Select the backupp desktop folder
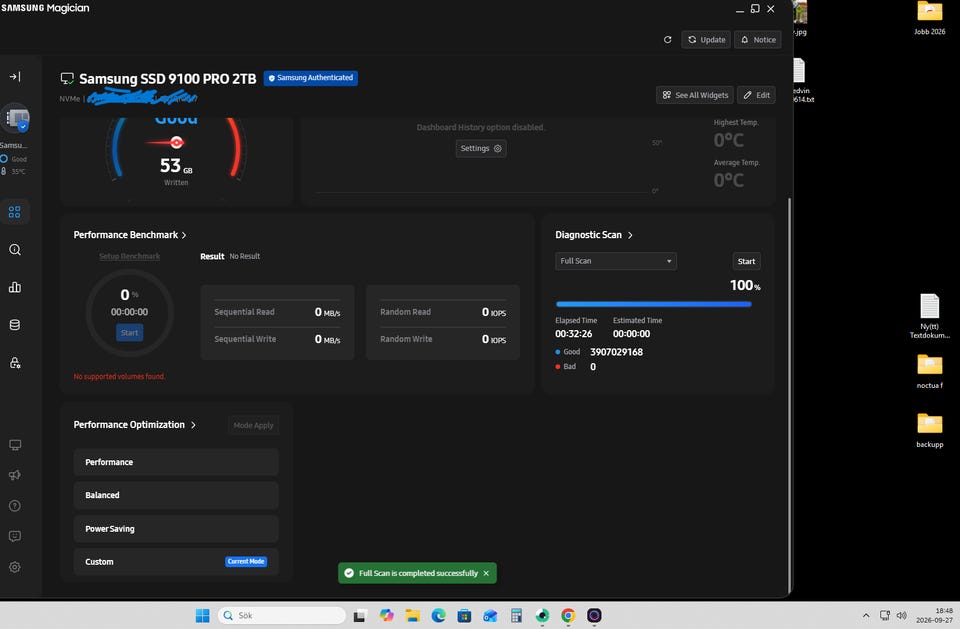The width and height of the screenshot is (960, 629). tap(929, 431)
